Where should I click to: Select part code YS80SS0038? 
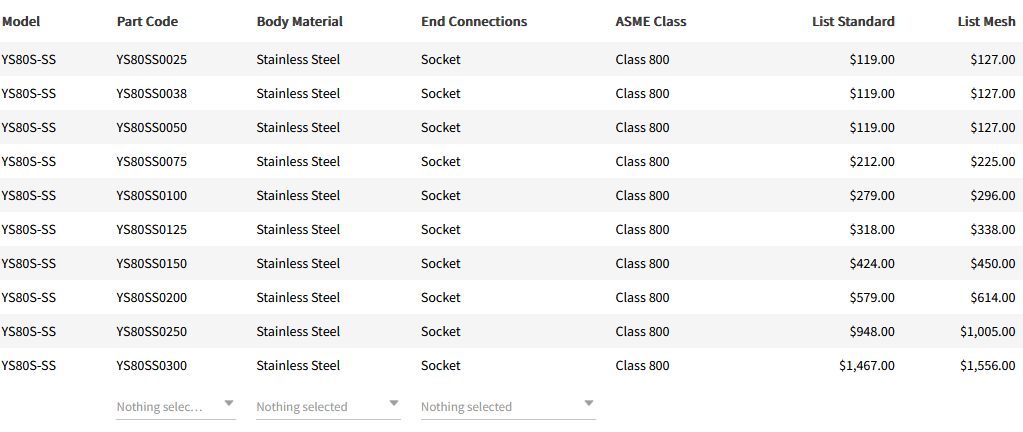[151, 93]
